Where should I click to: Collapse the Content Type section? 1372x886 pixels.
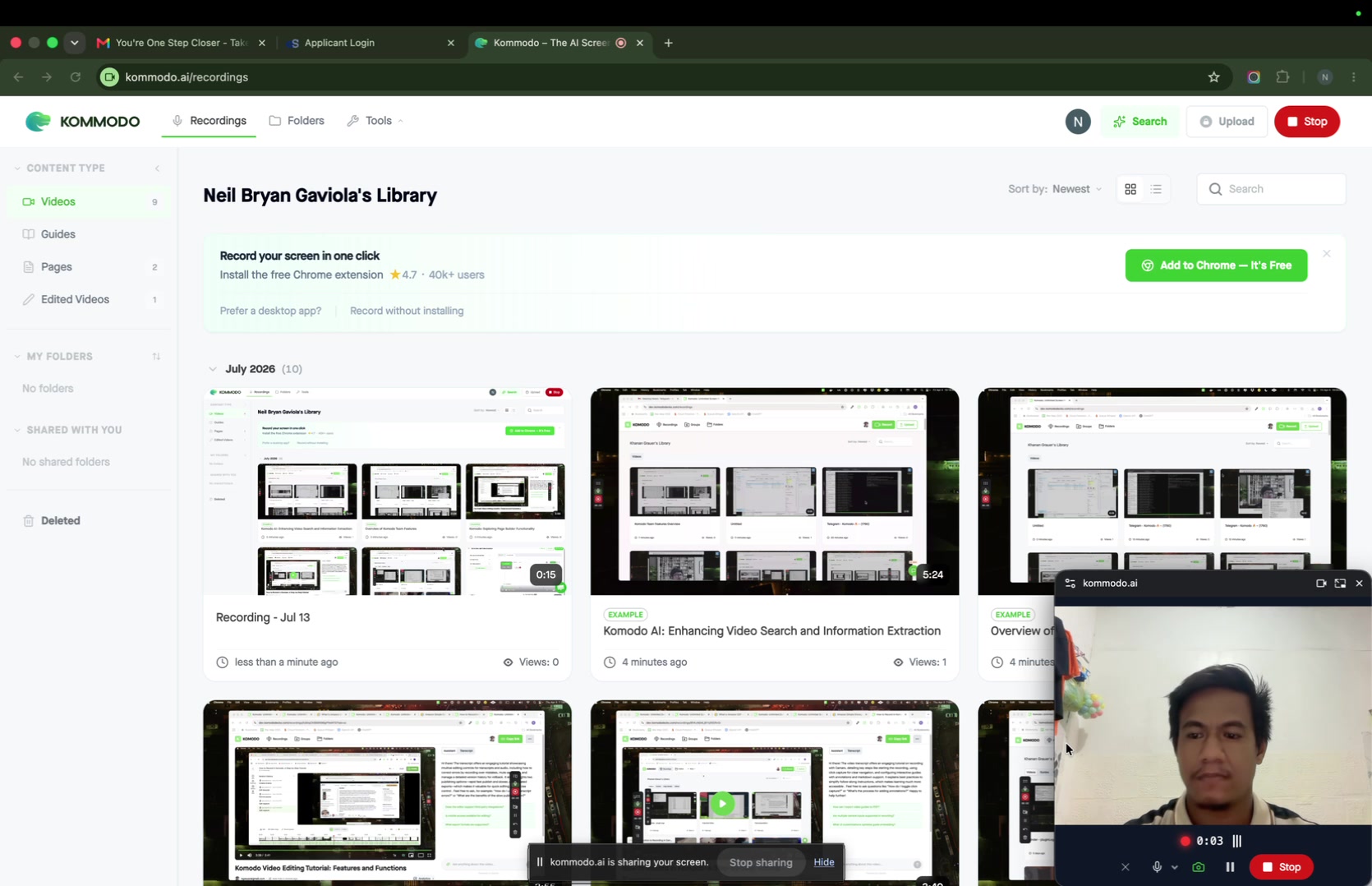17,168
